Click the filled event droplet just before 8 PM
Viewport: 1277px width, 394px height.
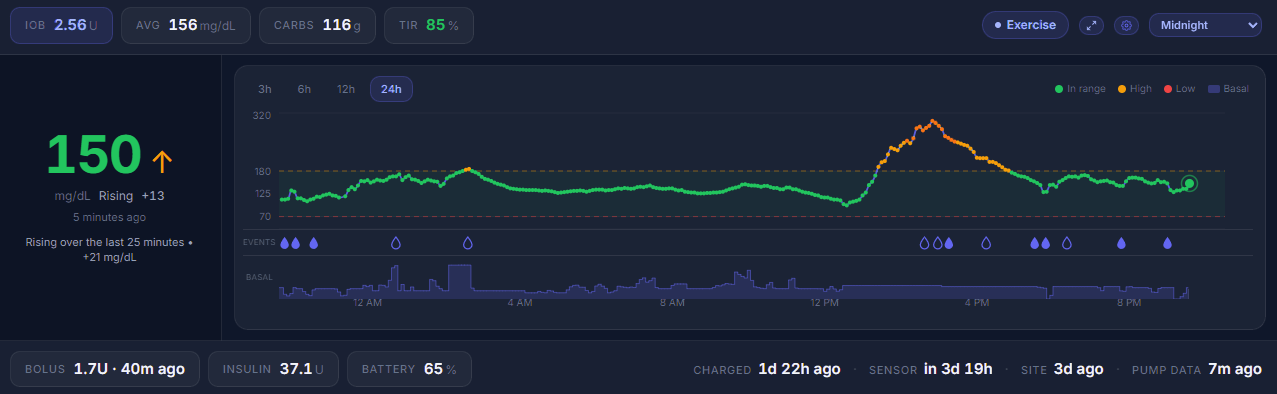[1121, 243]
